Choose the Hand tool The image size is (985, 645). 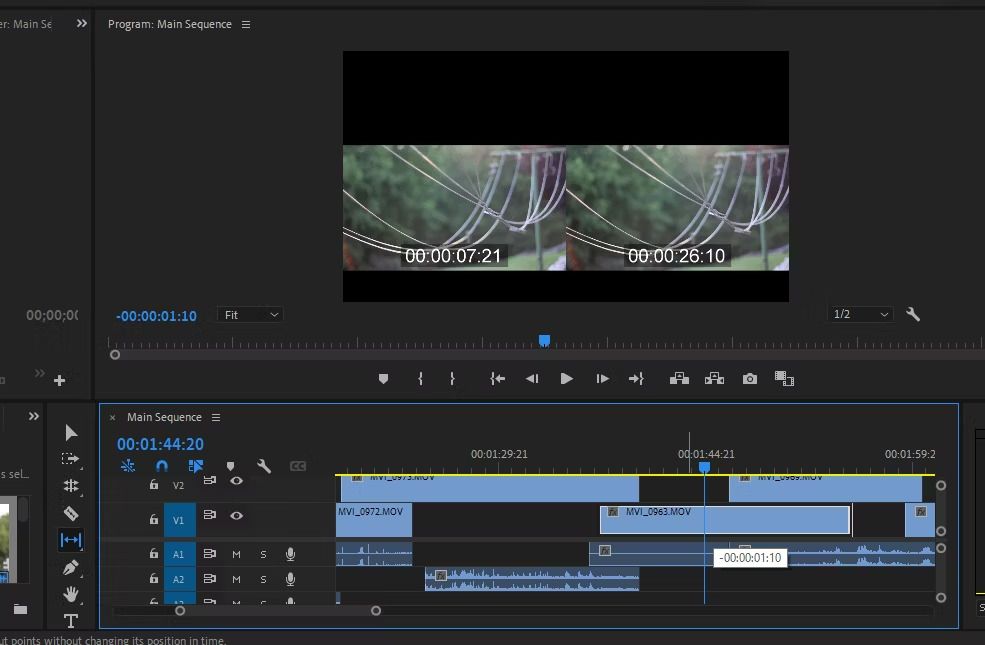pos(71,594)
